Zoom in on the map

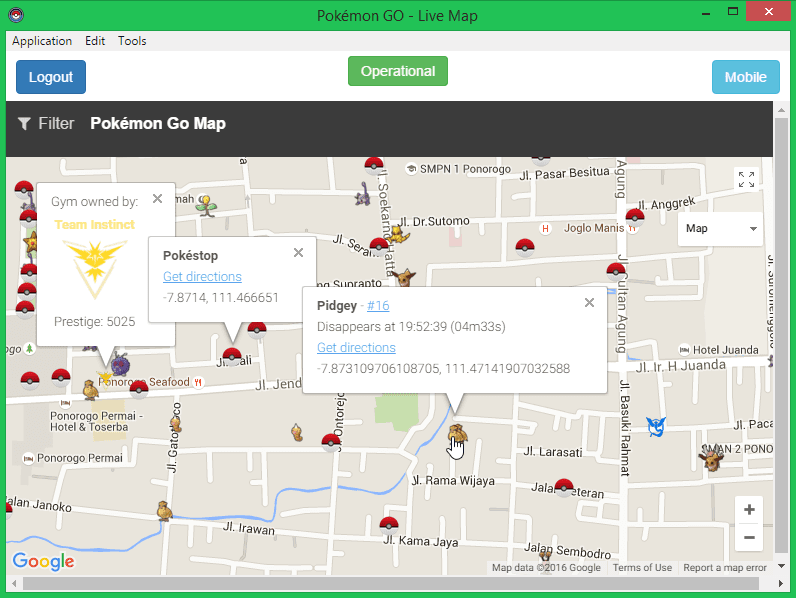[x=749, y=510]
